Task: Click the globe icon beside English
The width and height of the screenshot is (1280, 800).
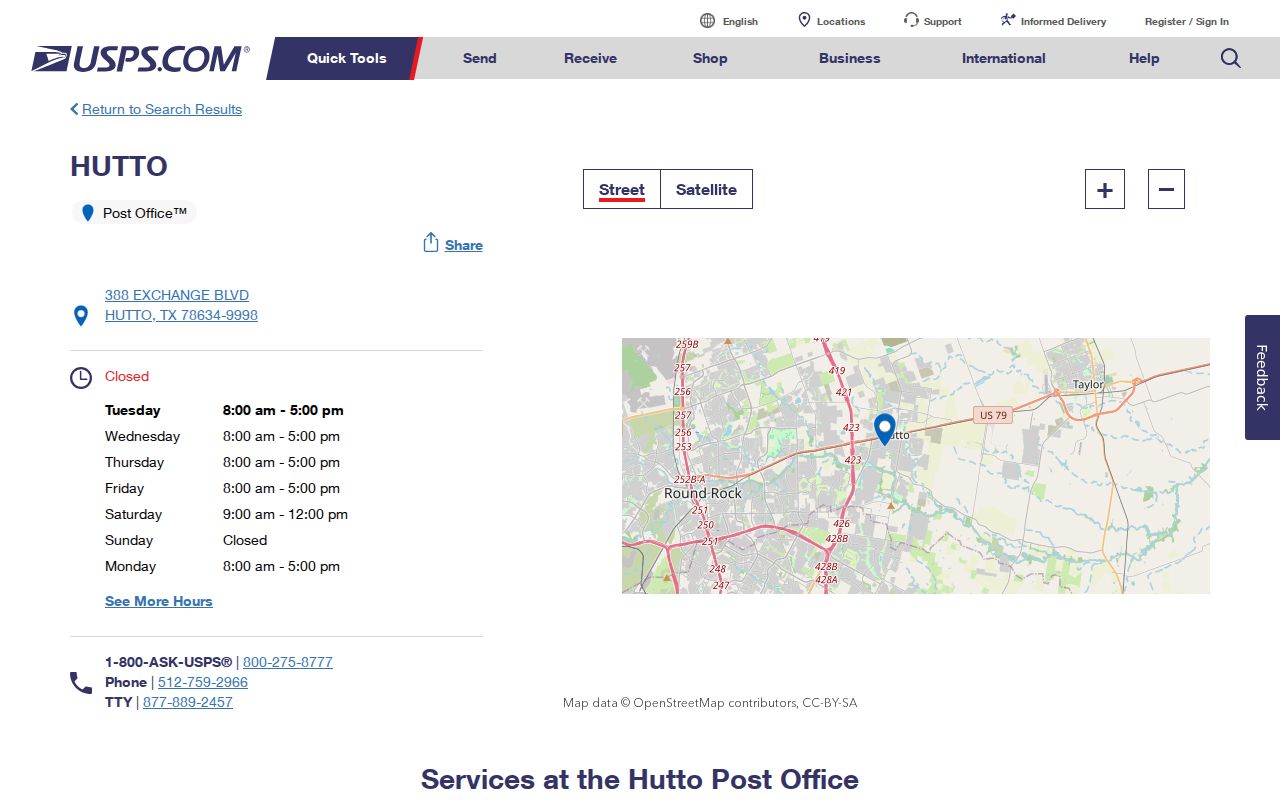Action: tap(707, 21)
